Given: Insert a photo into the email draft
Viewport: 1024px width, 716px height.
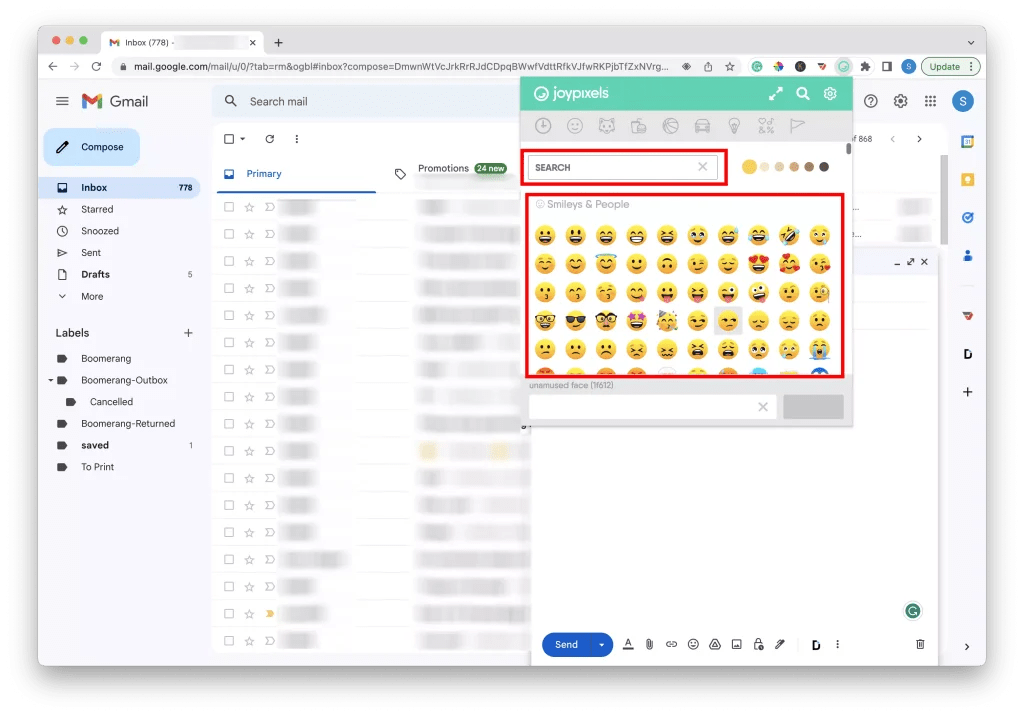Looking at the screenshot, I should pos(736,644).
